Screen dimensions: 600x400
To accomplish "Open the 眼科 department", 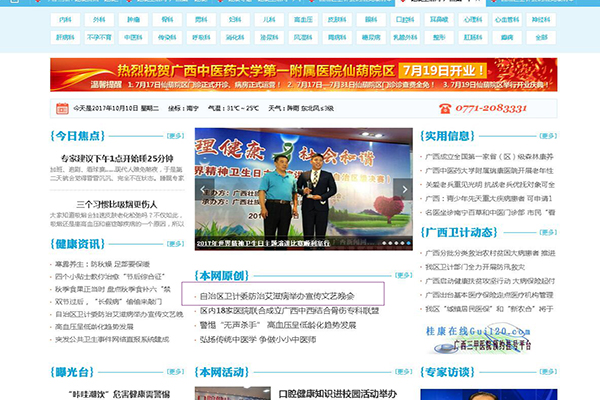I will pyautogui.click(x=371, y=20).
